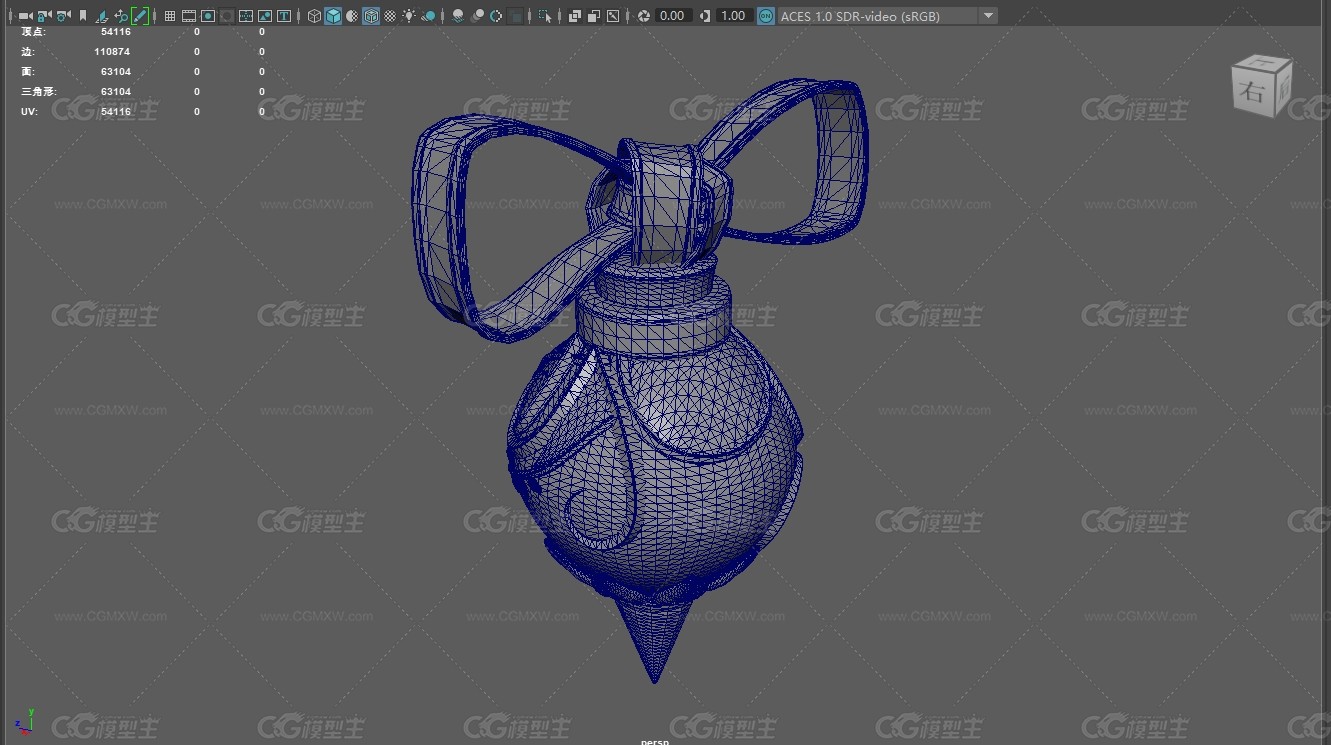
Task: Click the Select Camera icon
Action: [25, 16]
